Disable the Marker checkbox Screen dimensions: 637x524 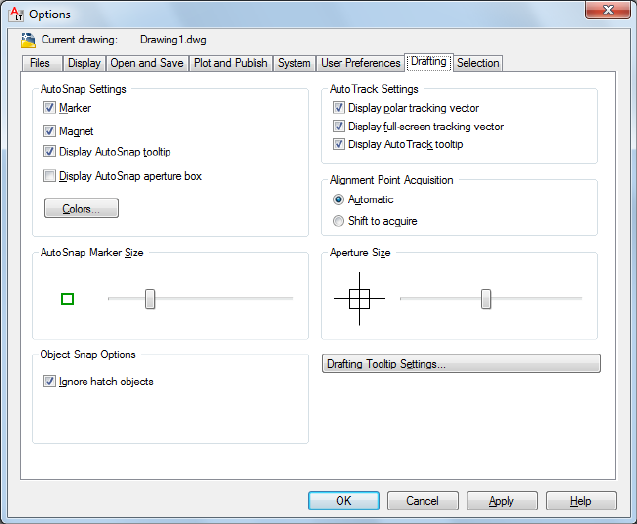click(x=50, y=108)
